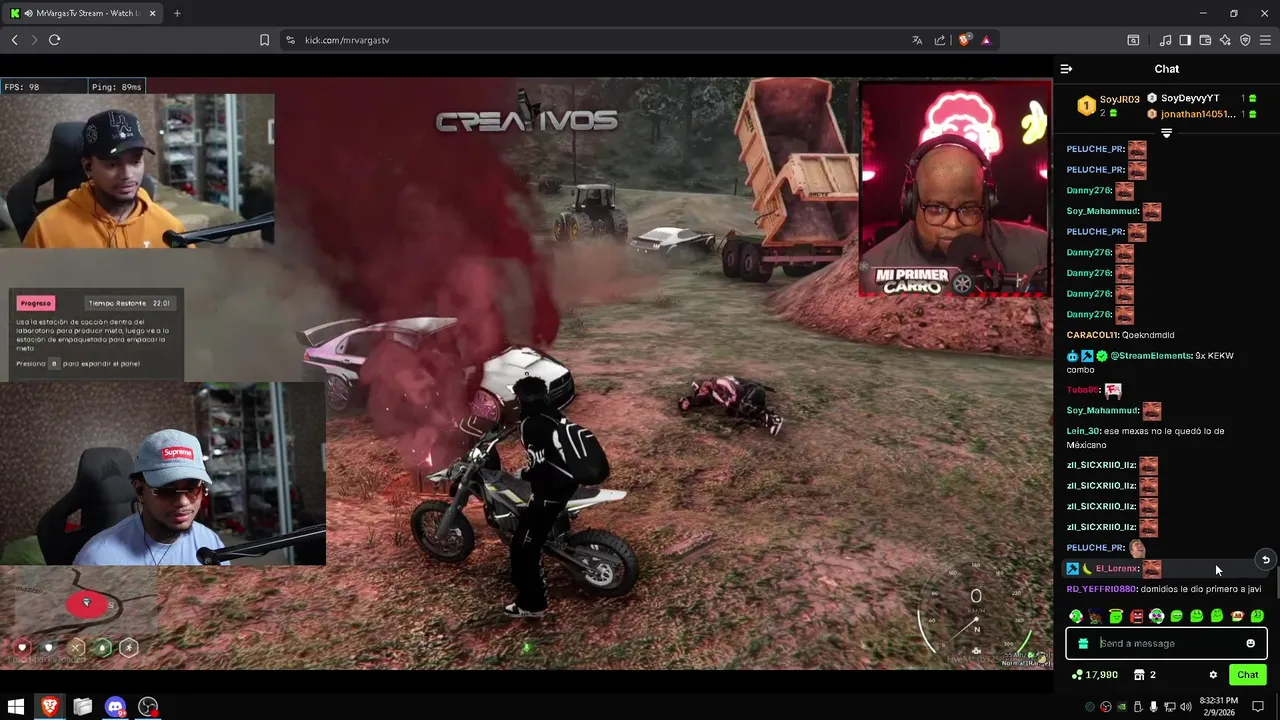1280x720 pixels.
Task: Open the emote picker smiley
Action: pyautogui.click(x=1250, y=644)
